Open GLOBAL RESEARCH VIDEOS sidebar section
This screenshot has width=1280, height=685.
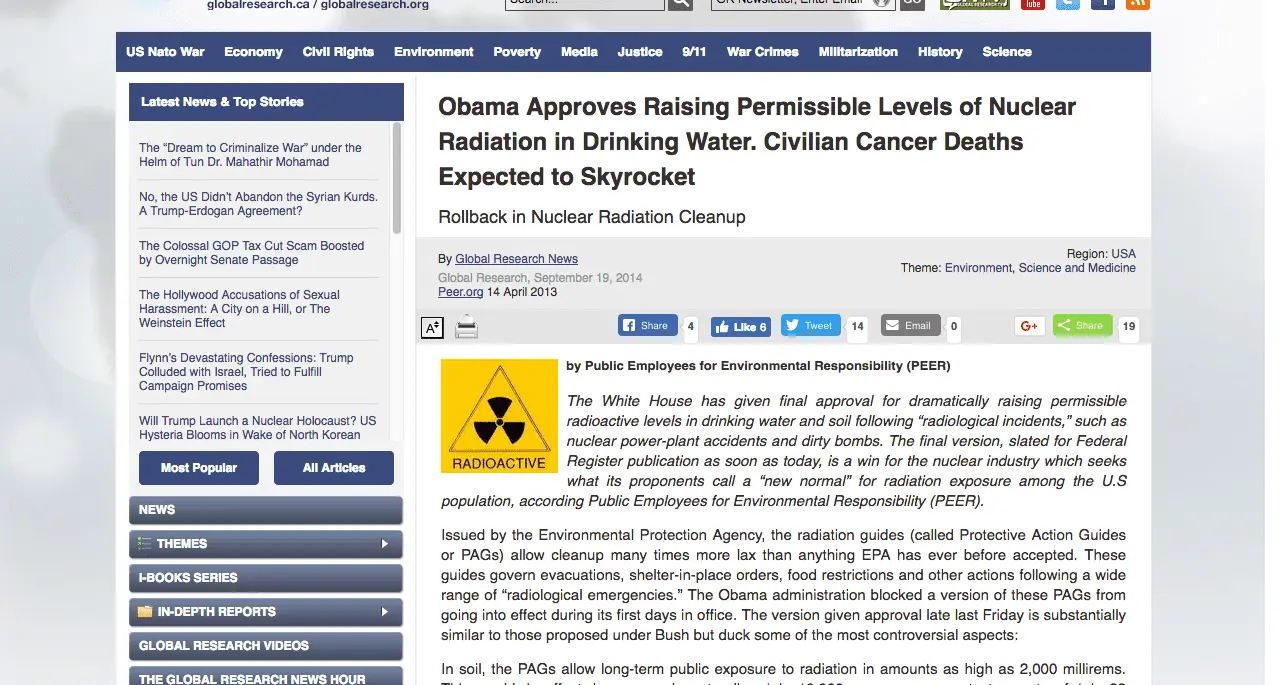point(266,646)
